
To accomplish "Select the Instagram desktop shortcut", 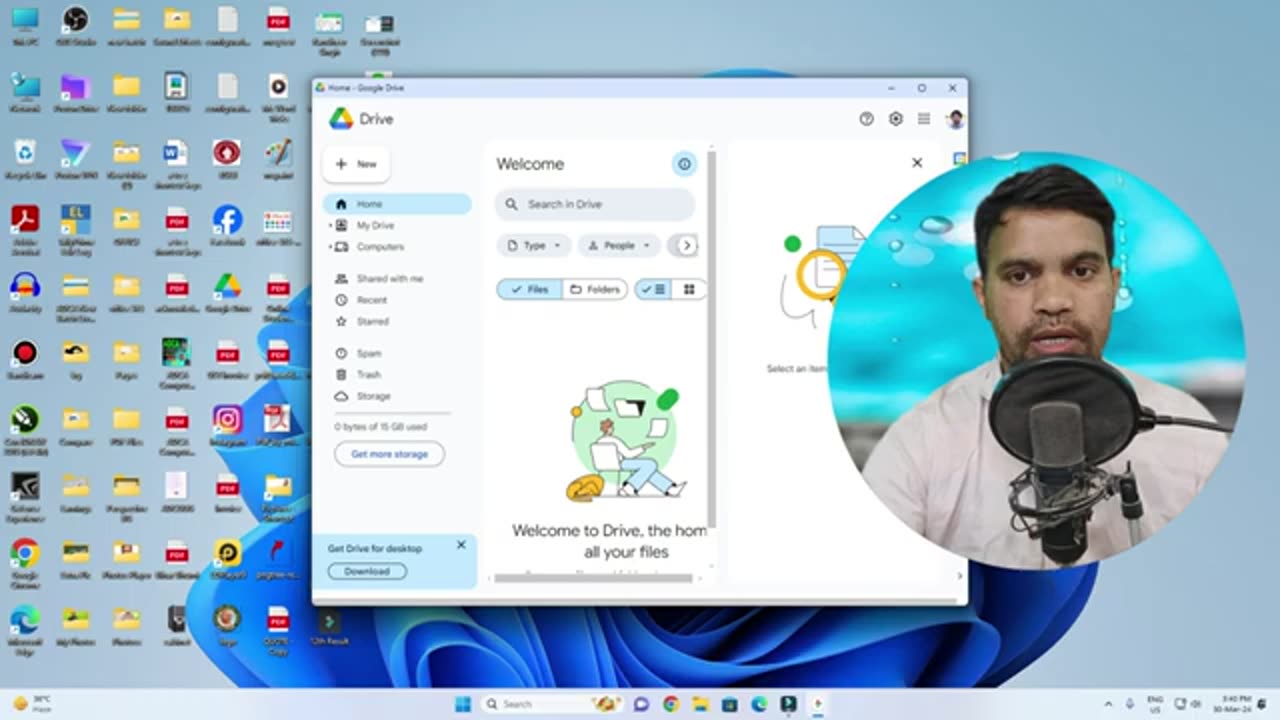I will coord(227,425).
